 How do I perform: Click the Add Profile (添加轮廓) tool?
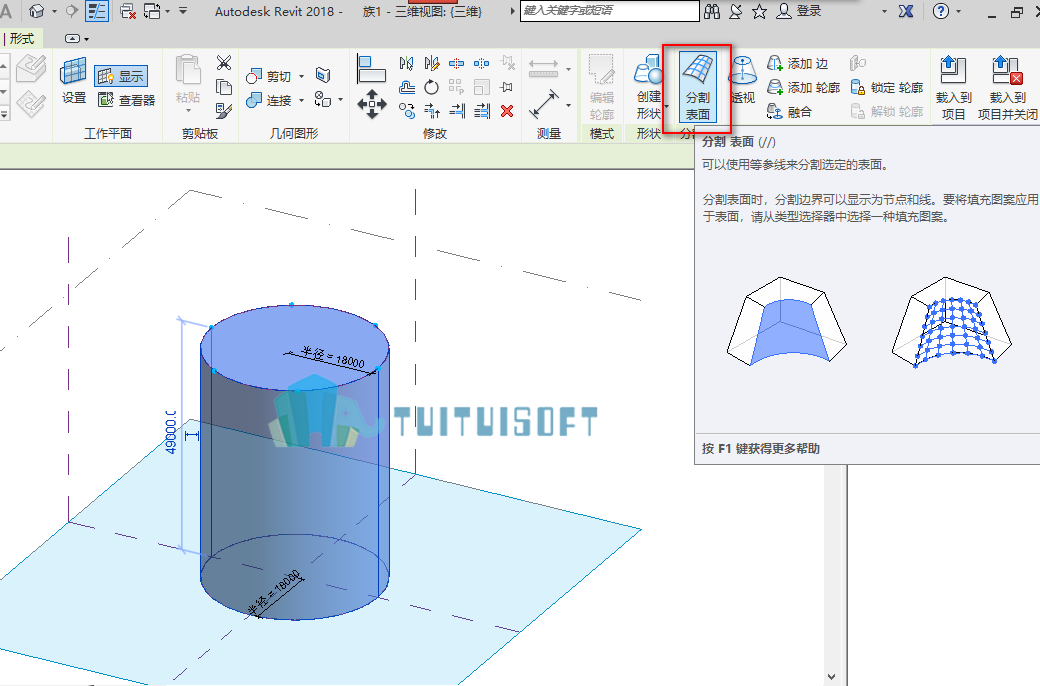click(x=804, y=88)
